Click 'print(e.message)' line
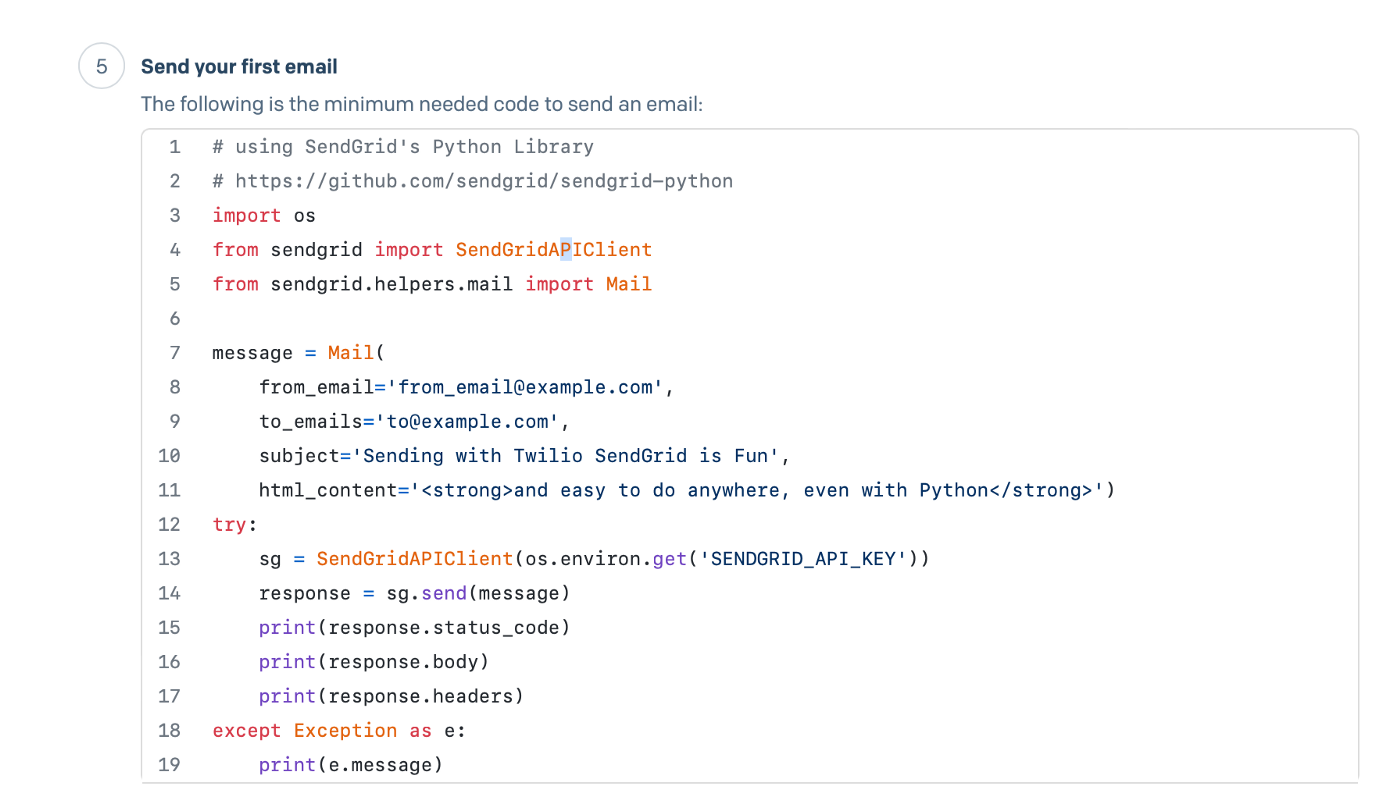The image size is (1400, 807). click(x=351, y=765)
